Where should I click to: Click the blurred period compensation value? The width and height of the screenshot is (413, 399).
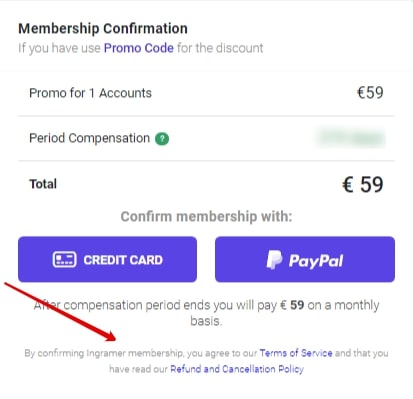click(x=351, y=138)
